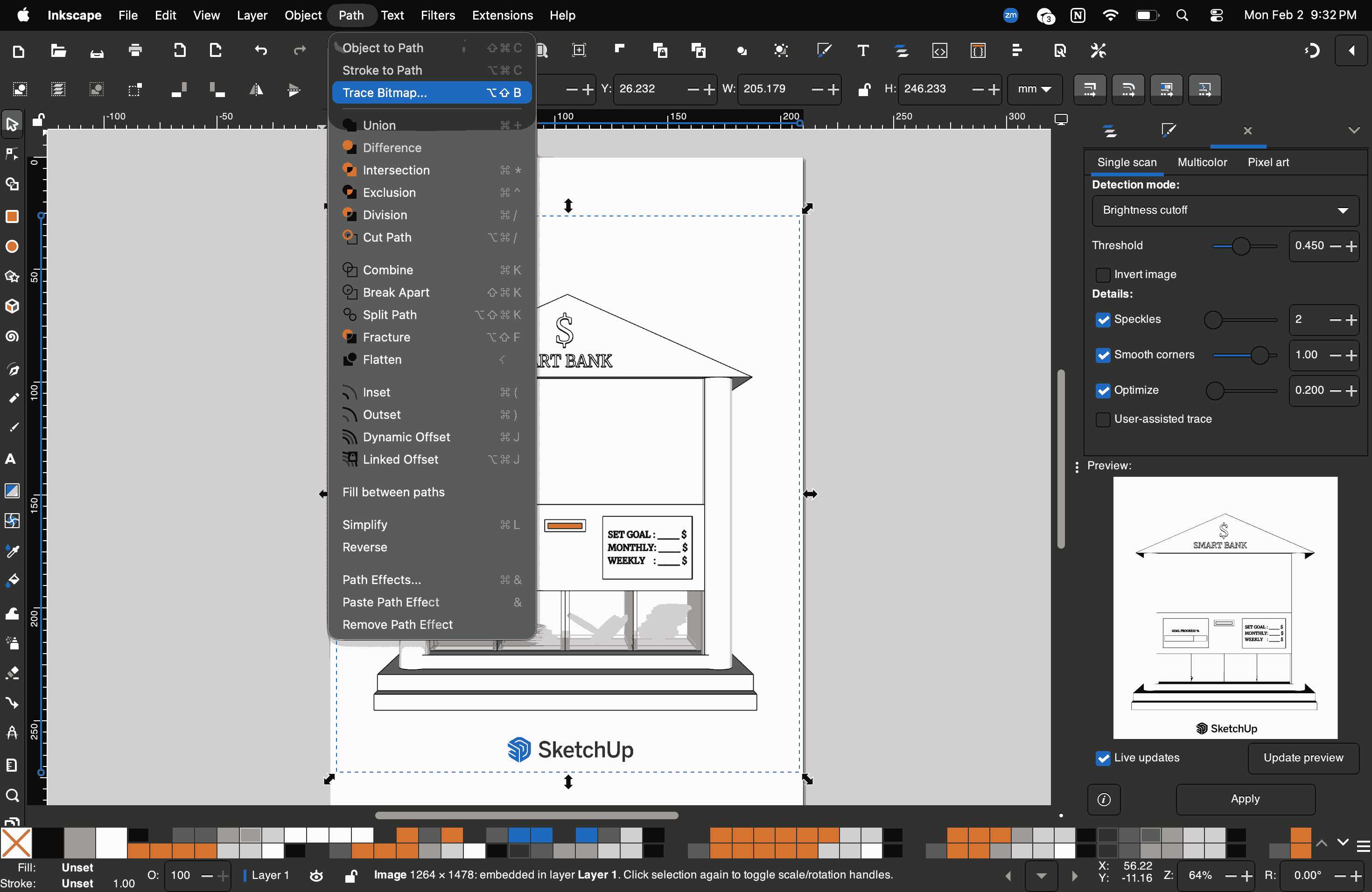The height and width of the screenshot is (892, 1372).
Task: Click the Print document icon
Action: [135, 51]
